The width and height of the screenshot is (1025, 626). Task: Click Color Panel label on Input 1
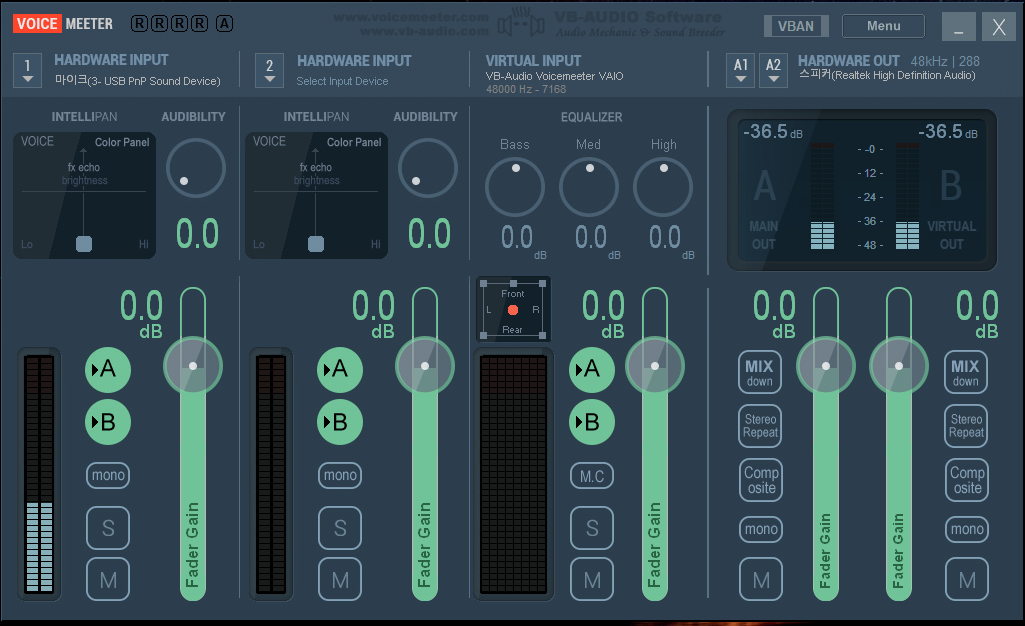coord(122,142)
